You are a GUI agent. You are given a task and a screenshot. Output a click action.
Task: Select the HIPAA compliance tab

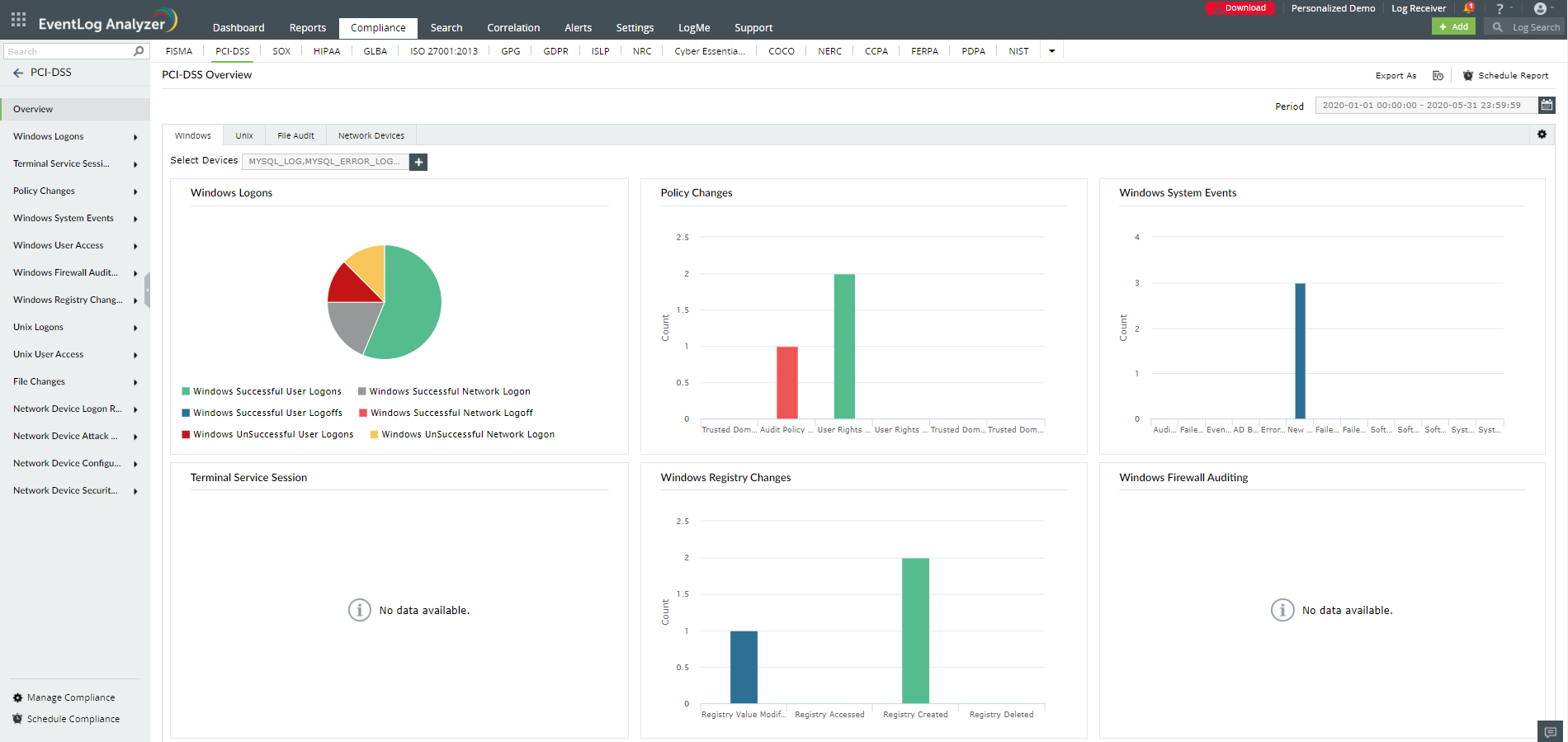(x=327, y=51)
